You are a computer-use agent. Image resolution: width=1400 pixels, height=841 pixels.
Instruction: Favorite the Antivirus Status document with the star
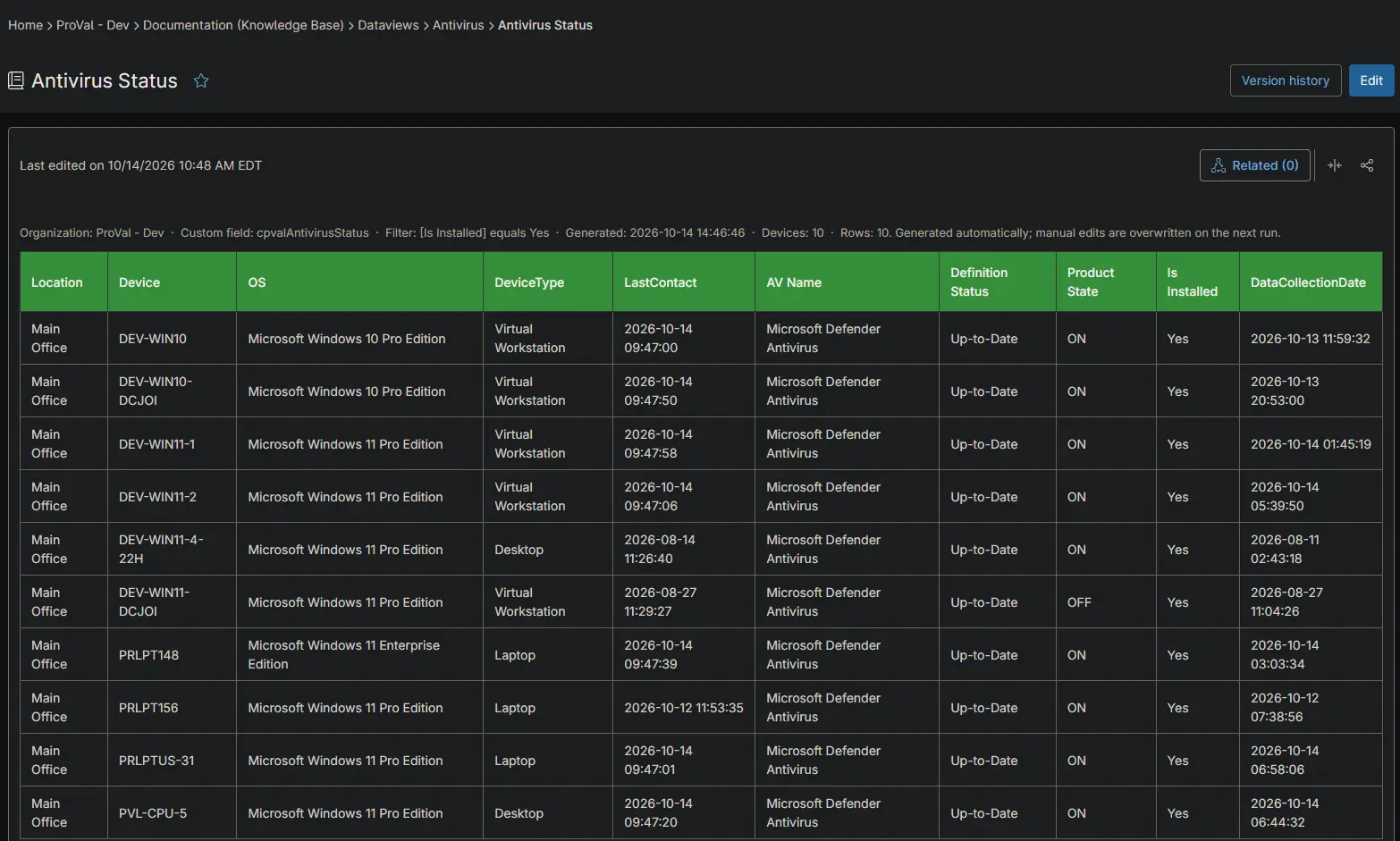click(x=201, y=80)
